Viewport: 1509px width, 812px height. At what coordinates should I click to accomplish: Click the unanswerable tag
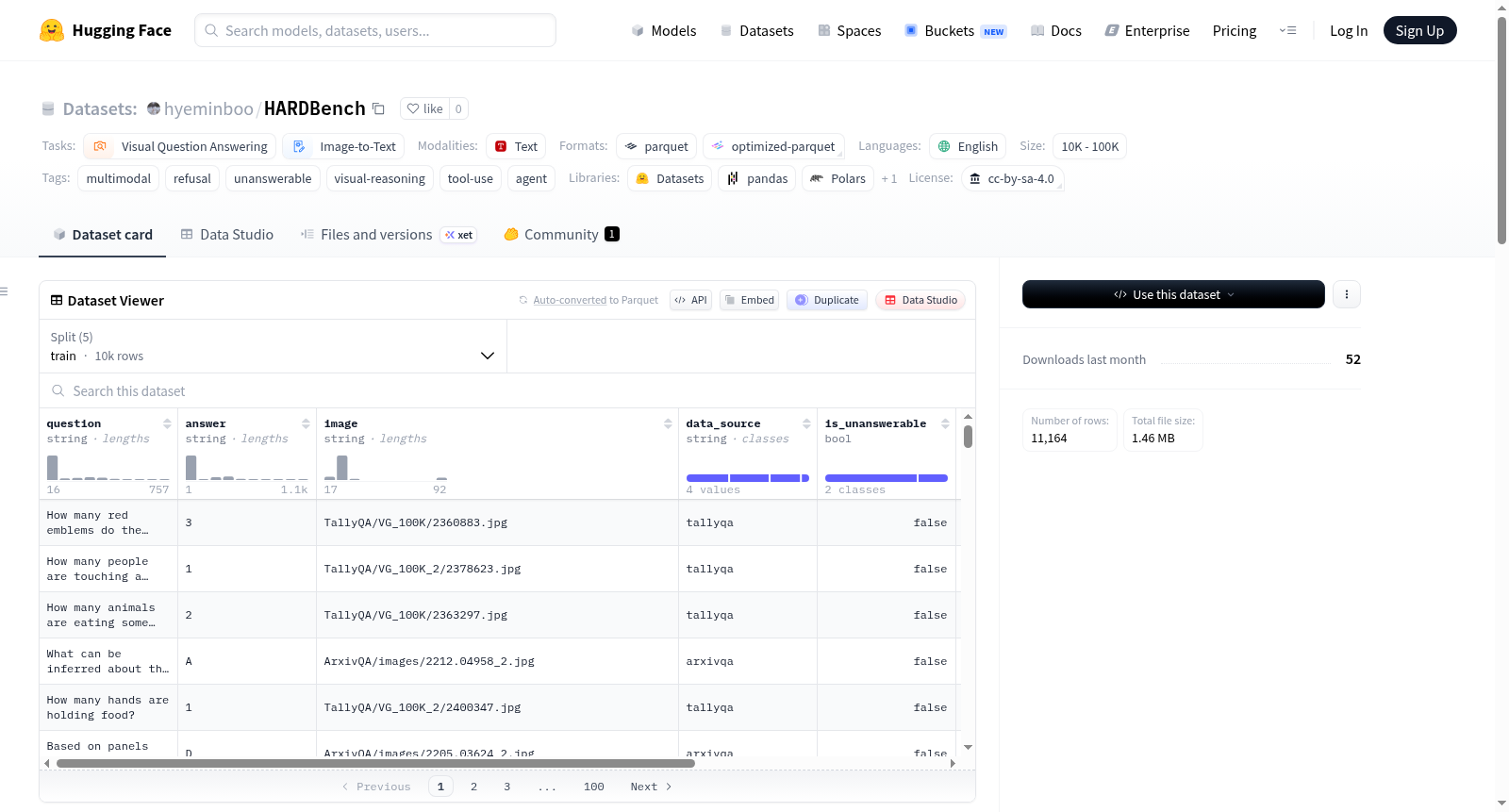273,178
